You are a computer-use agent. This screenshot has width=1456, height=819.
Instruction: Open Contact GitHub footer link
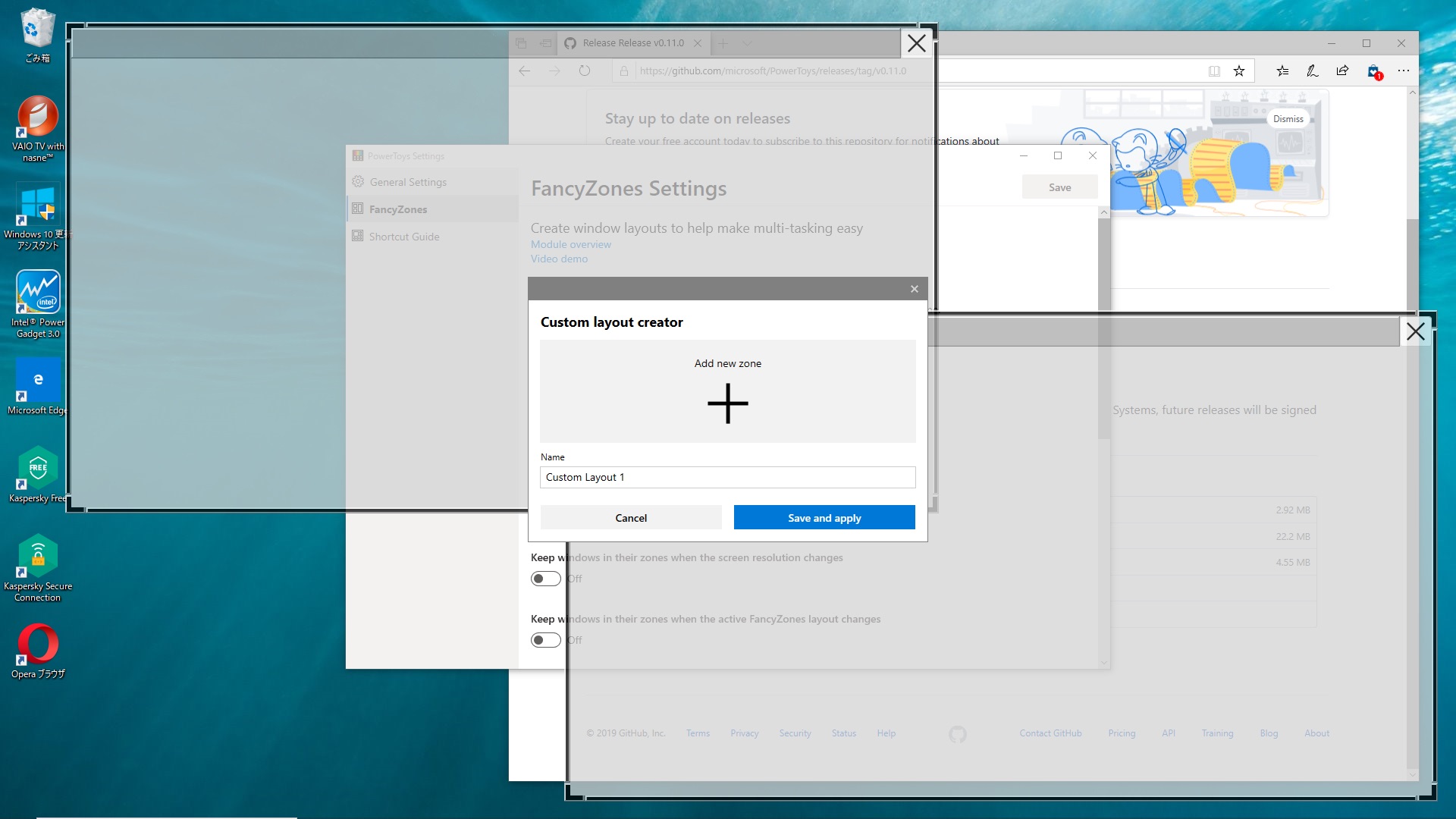click(x=1050, y=733)
